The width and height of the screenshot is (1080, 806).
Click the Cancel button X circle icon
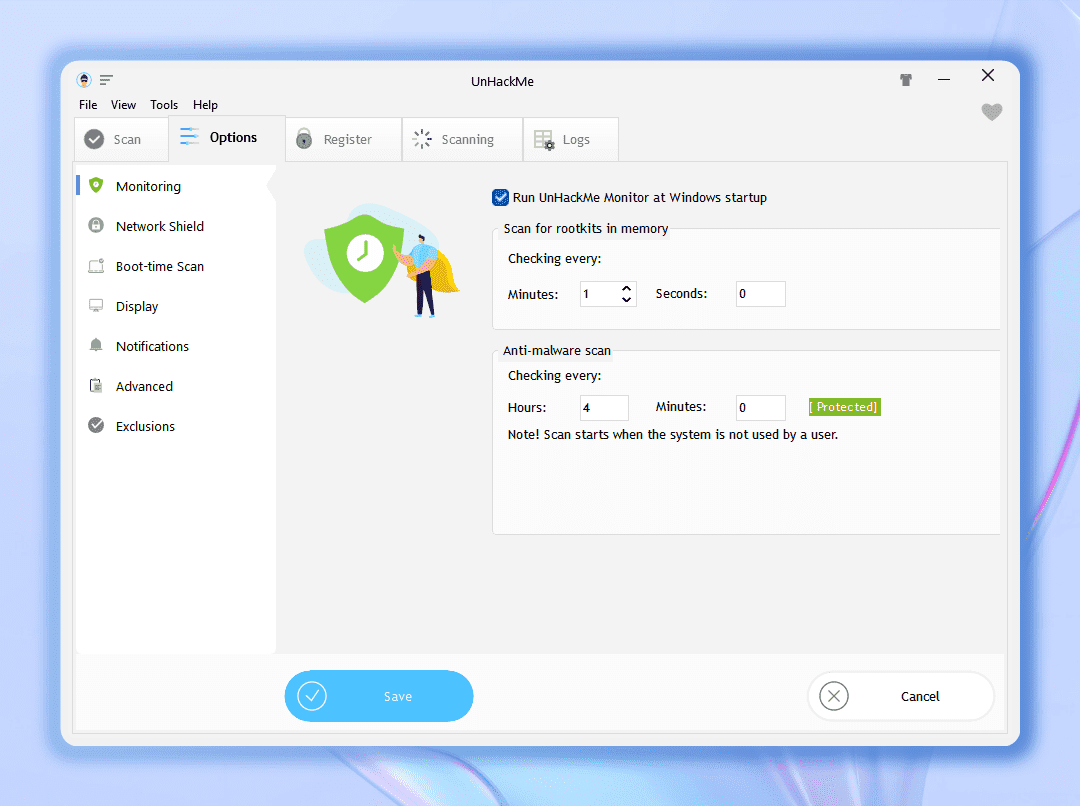click(833, 696)
